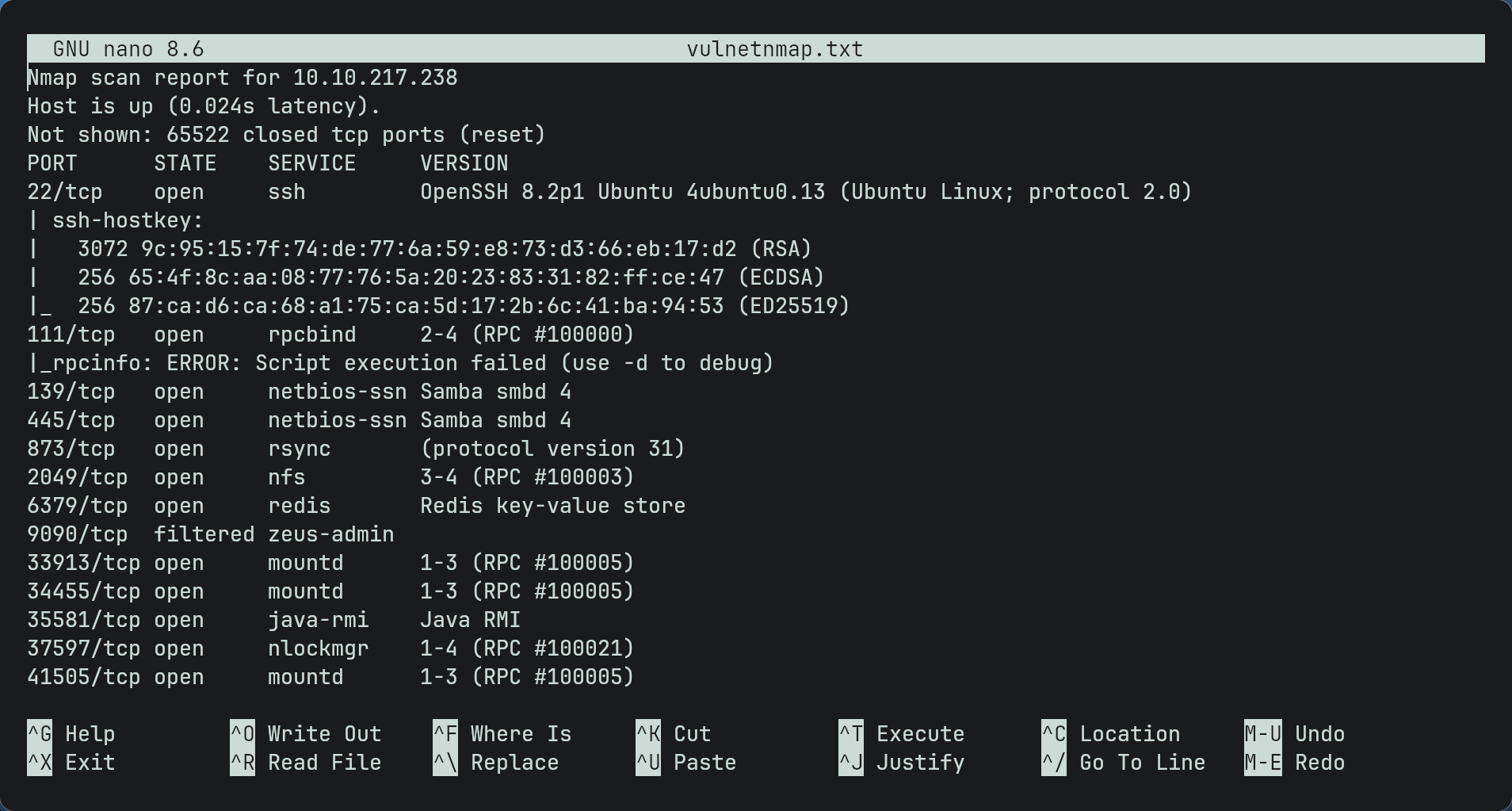Click the 'Java RMI' version text

click(471, 620)
